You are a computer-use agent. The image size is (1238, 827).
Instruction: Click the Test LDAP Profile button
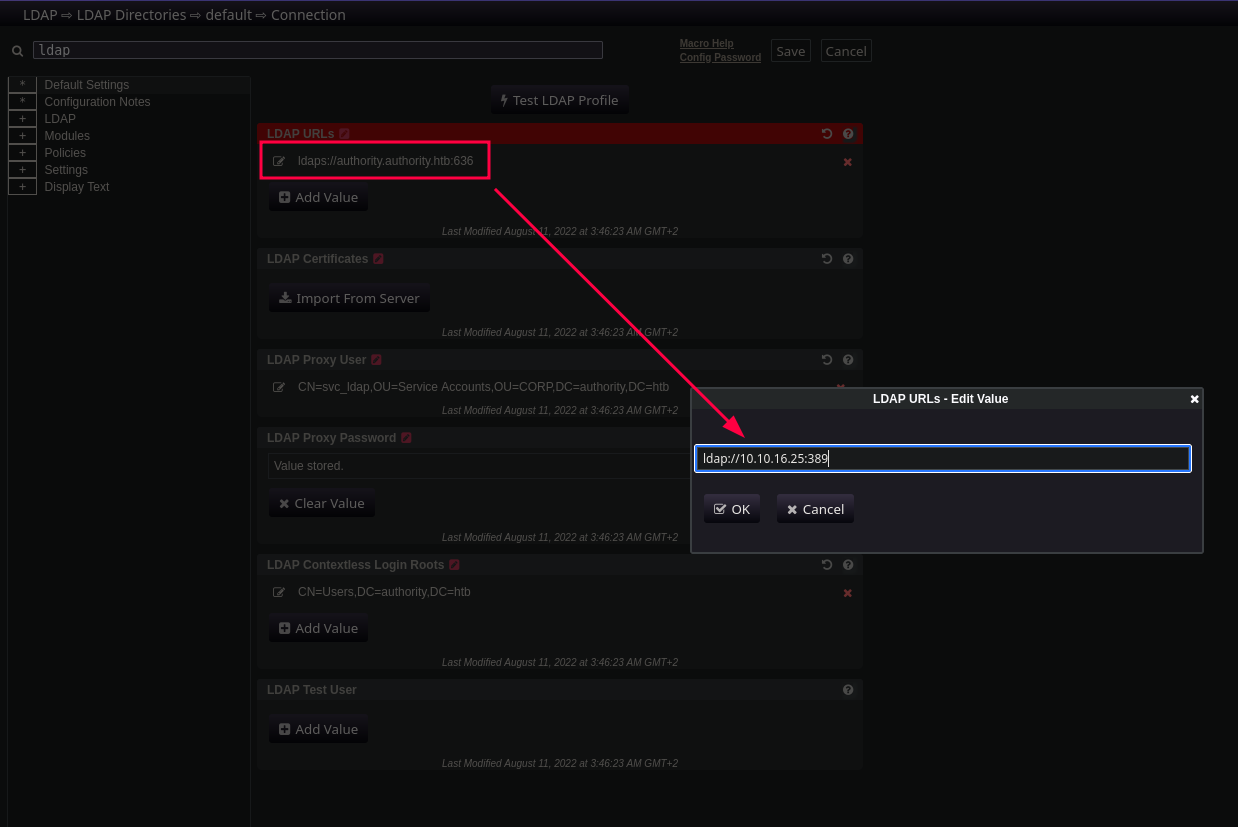point(559,100)
